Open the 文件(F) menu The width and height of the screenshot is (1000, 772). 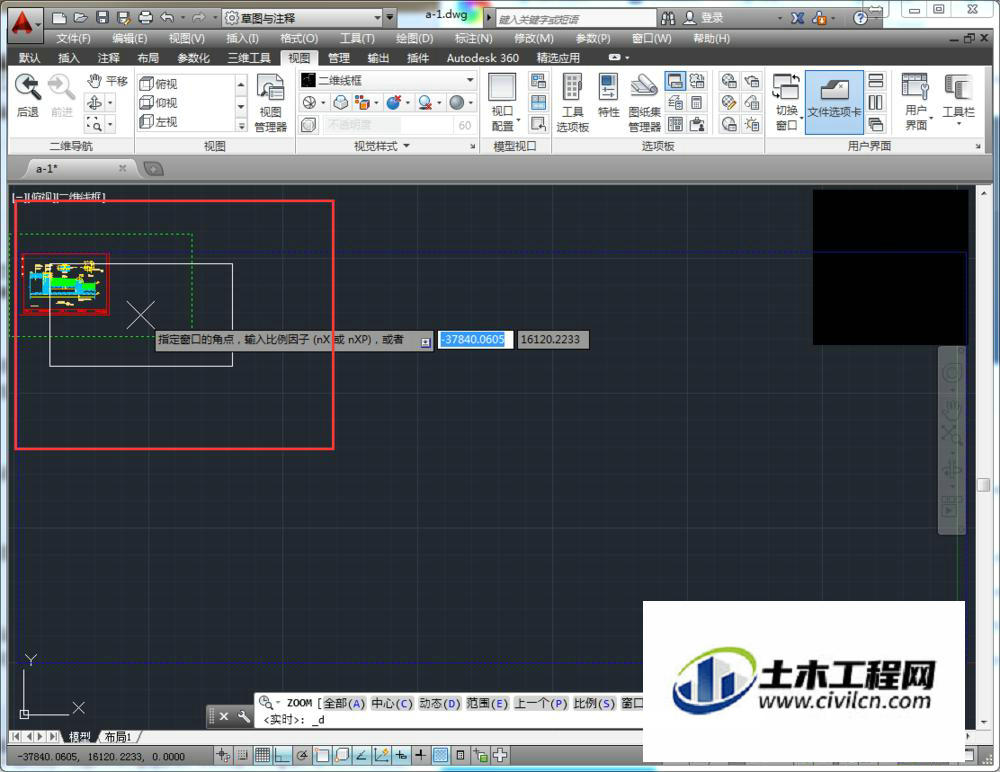[73, 38]
